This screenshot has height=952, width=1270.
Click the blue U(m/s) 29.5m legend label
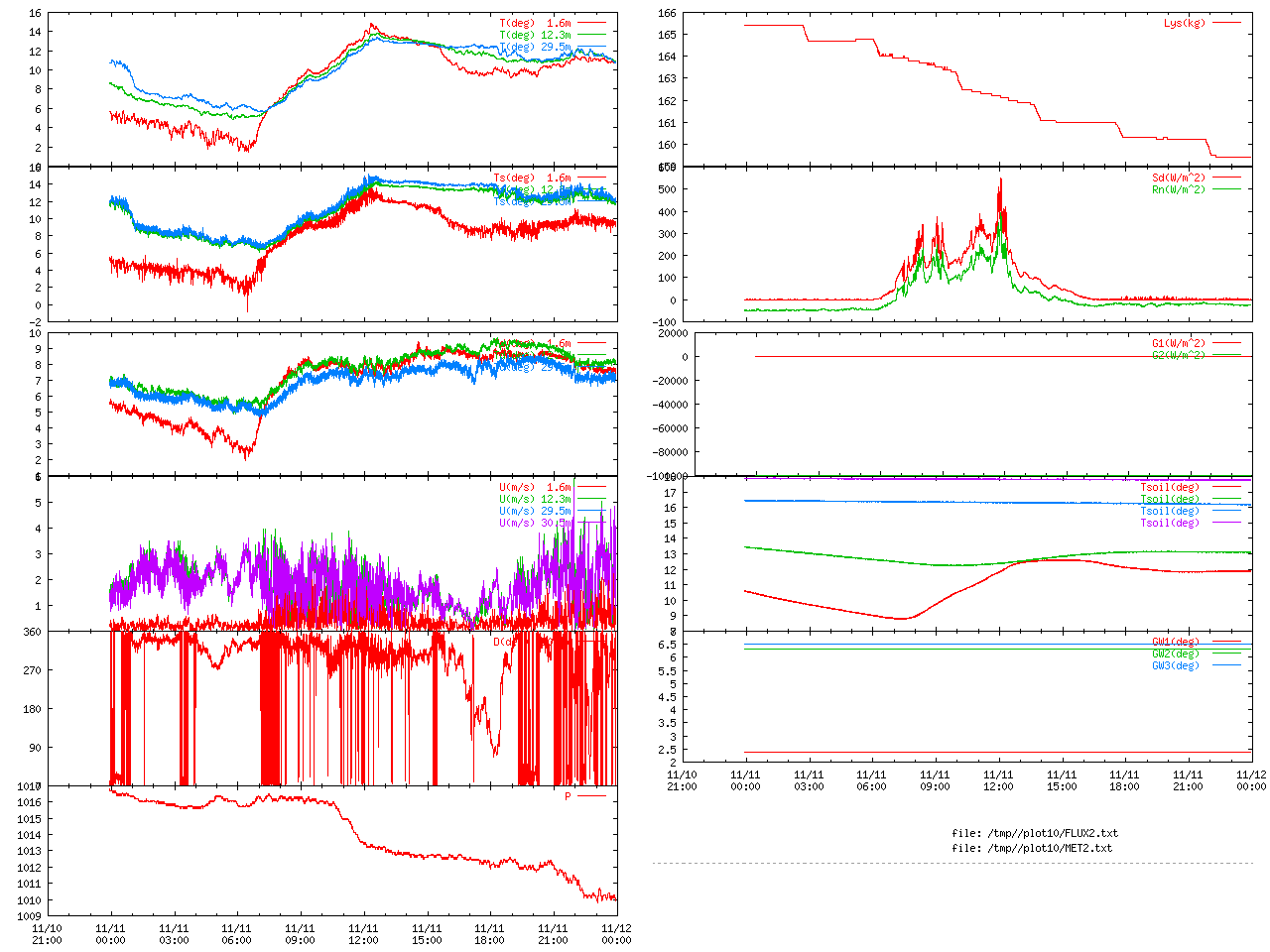point(535,511)
